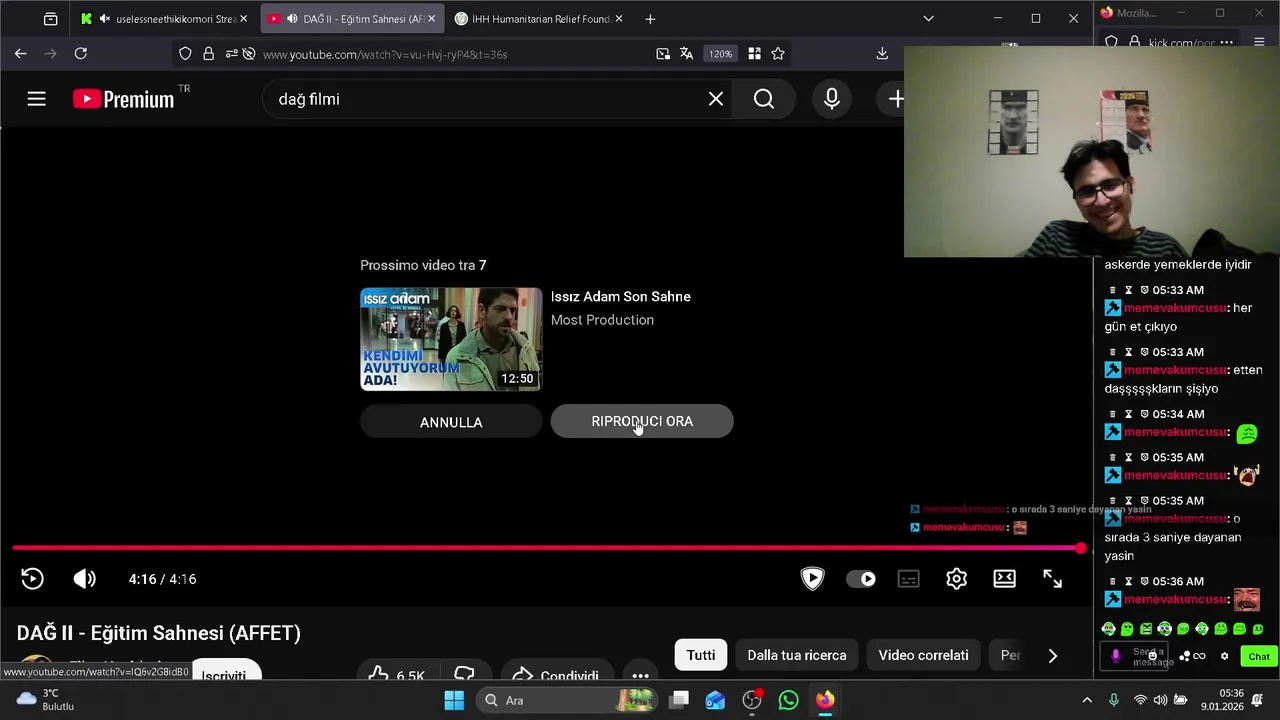Open the player settings gear
1280x720 pixels.
tap(957, 579)
